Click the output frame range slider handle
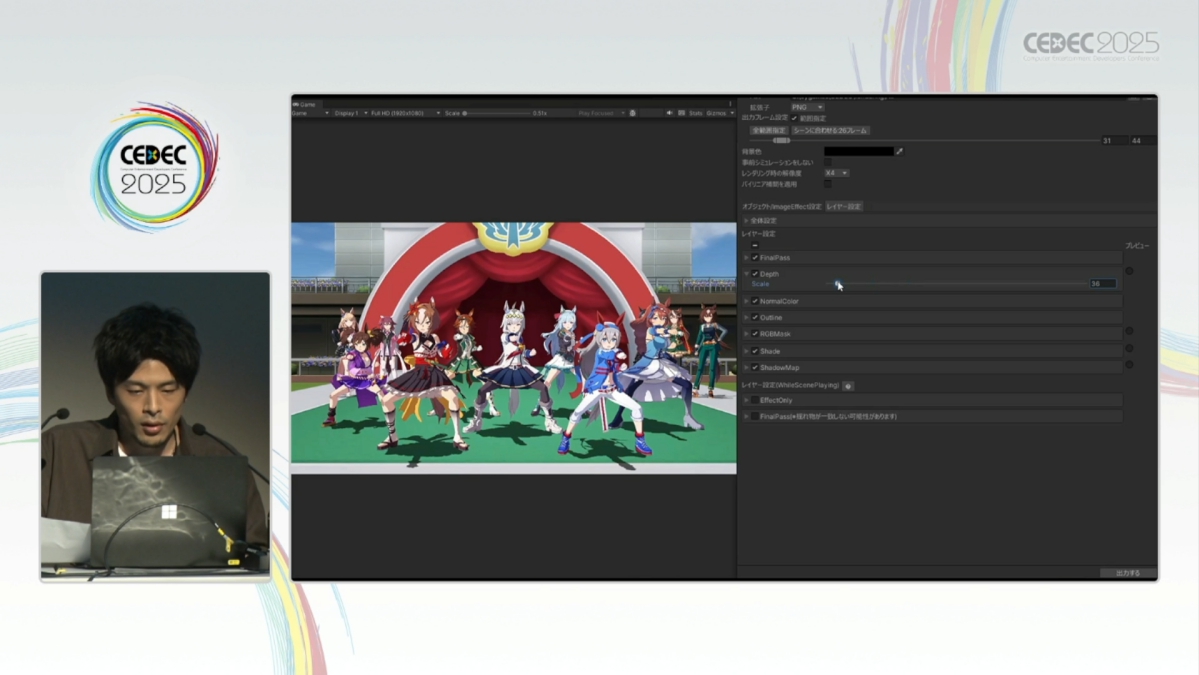The height and width of the screenshot is (675, 1199). point(781,141)
